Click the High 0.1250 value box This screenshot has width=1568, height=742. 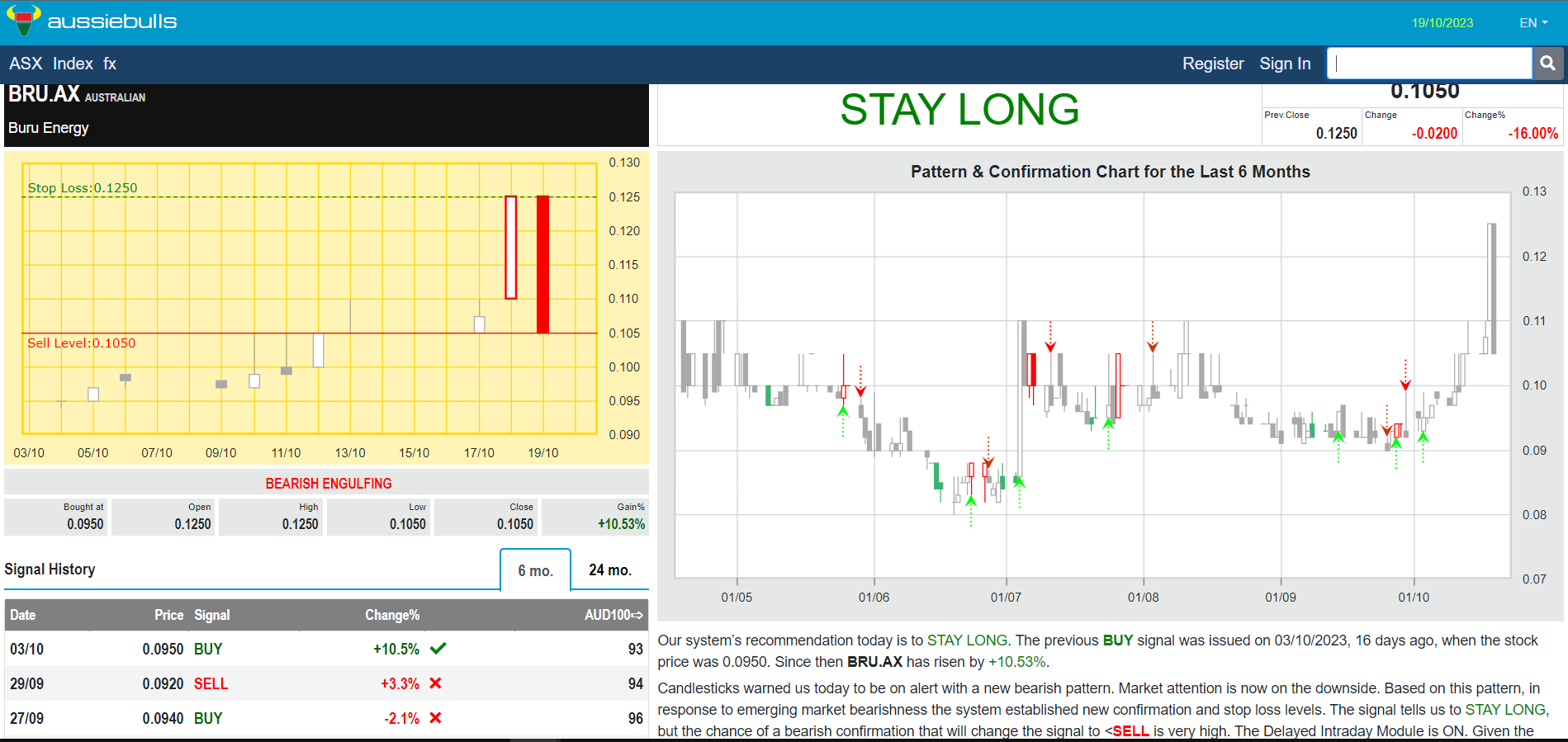point(271,517)
